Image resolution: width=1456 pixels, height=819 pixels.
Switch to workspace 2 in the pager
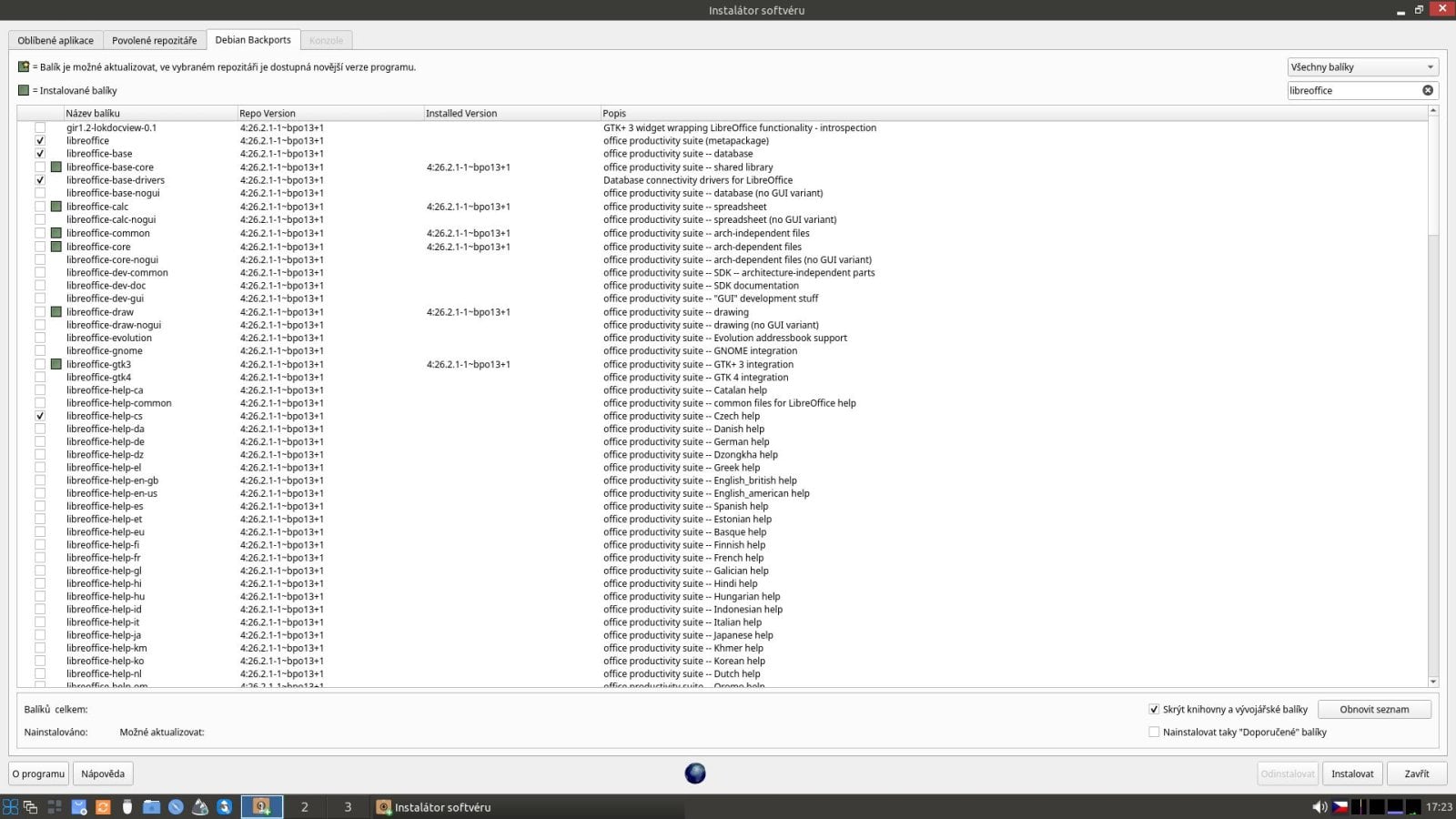click(x=304, y=807)
